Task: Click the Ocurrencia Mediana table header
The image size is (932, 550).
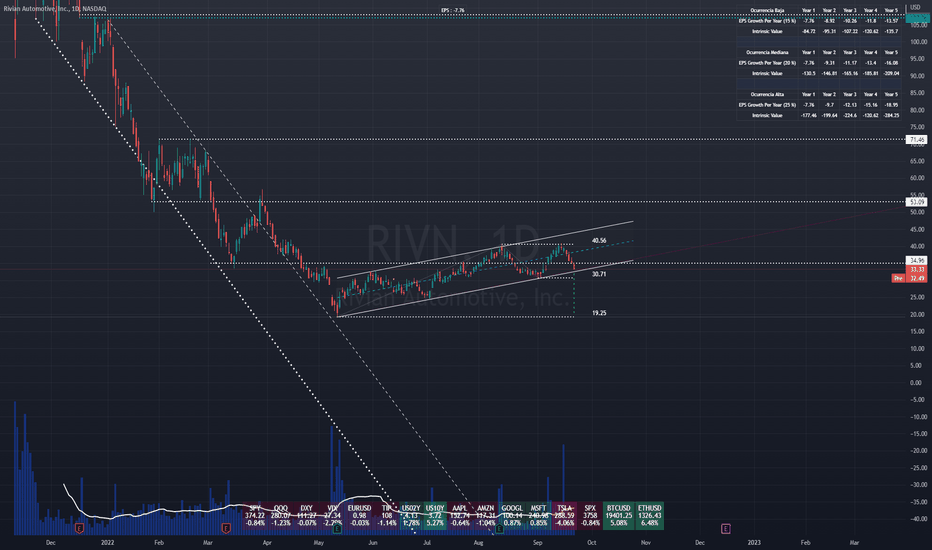Action: click(767, 52)
